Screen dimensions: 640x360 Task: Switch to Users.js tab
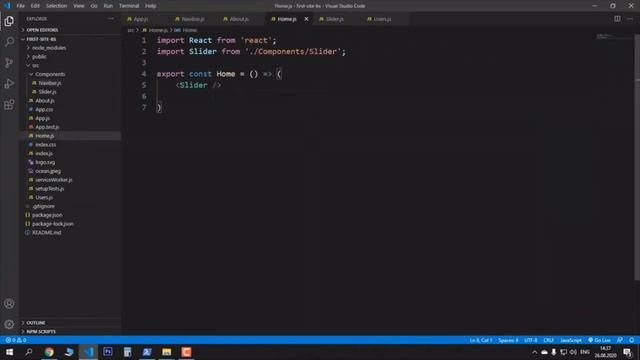(x=382, y=19)
